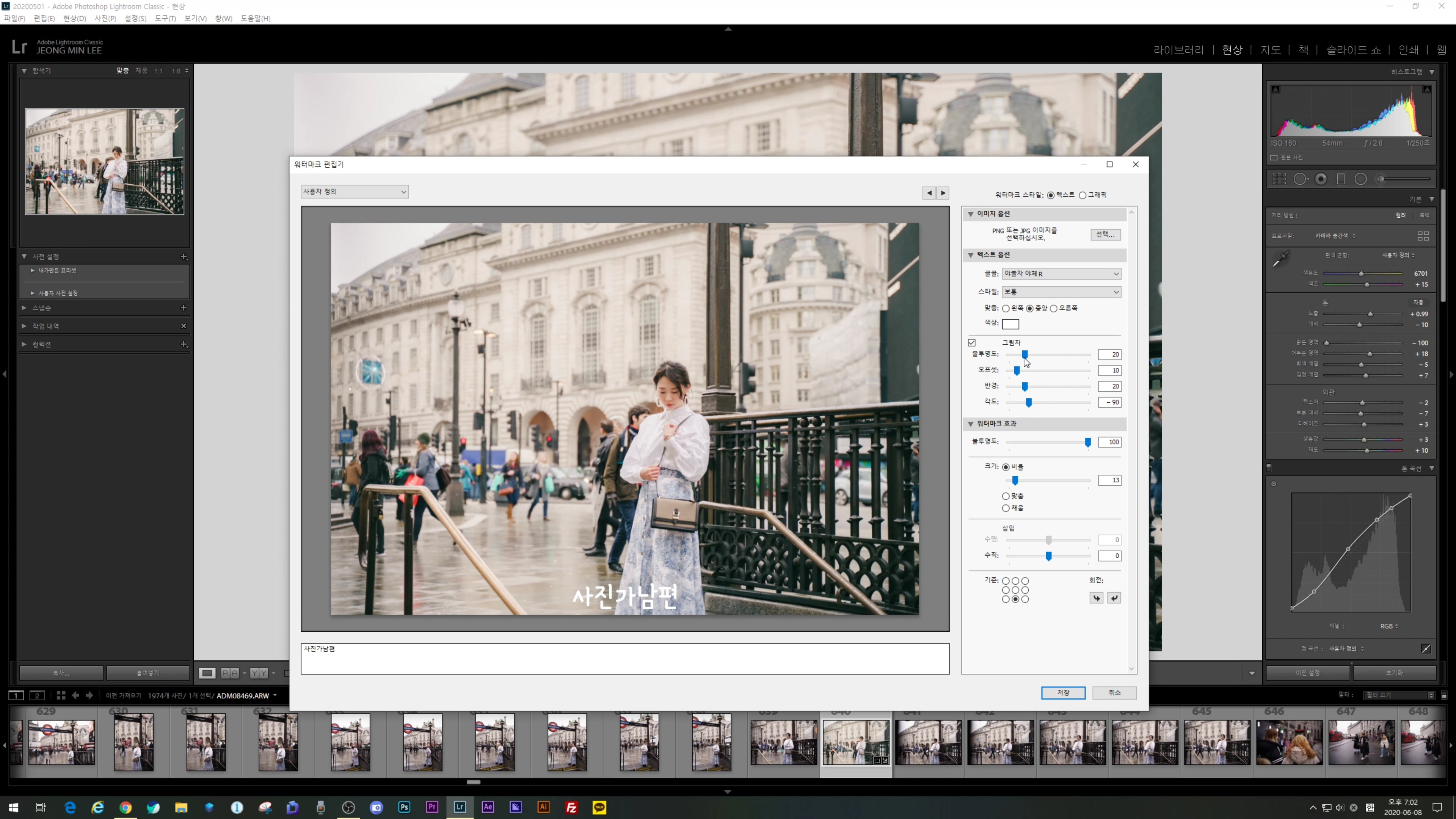
Task: Click the 선택... image choose button
Action: (x=1105, y=235)
